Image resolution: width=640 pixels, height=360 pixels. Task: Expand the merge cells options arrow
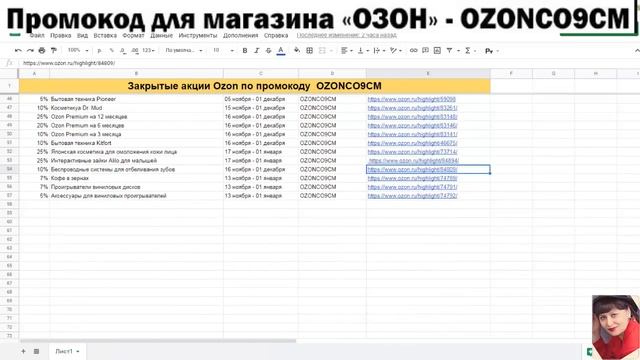331,51
